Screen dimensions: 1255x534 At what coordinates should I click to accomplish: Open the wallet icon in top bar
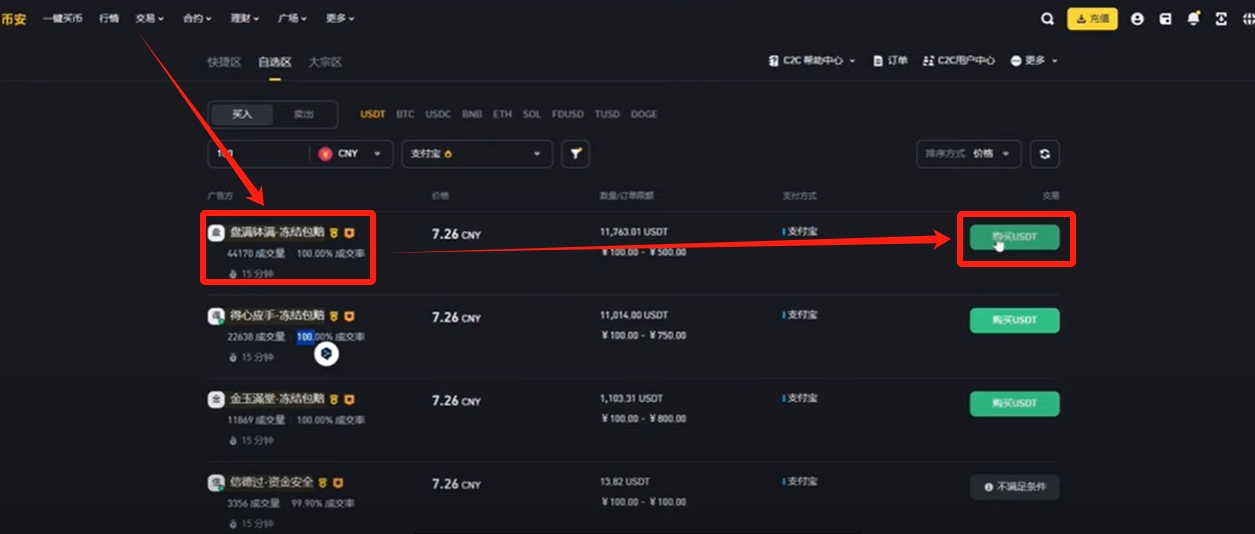1165,19
